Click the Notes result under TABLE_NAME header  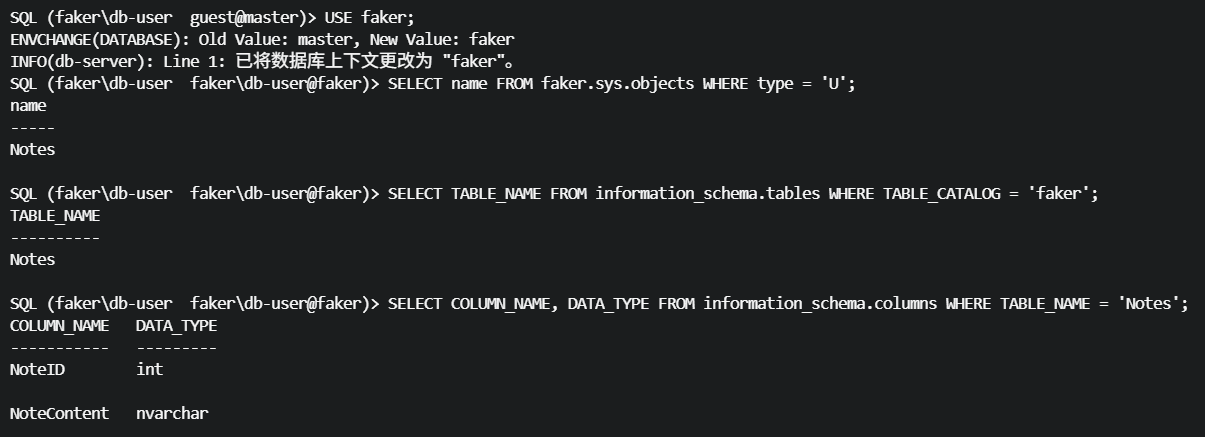click(32, 260)
